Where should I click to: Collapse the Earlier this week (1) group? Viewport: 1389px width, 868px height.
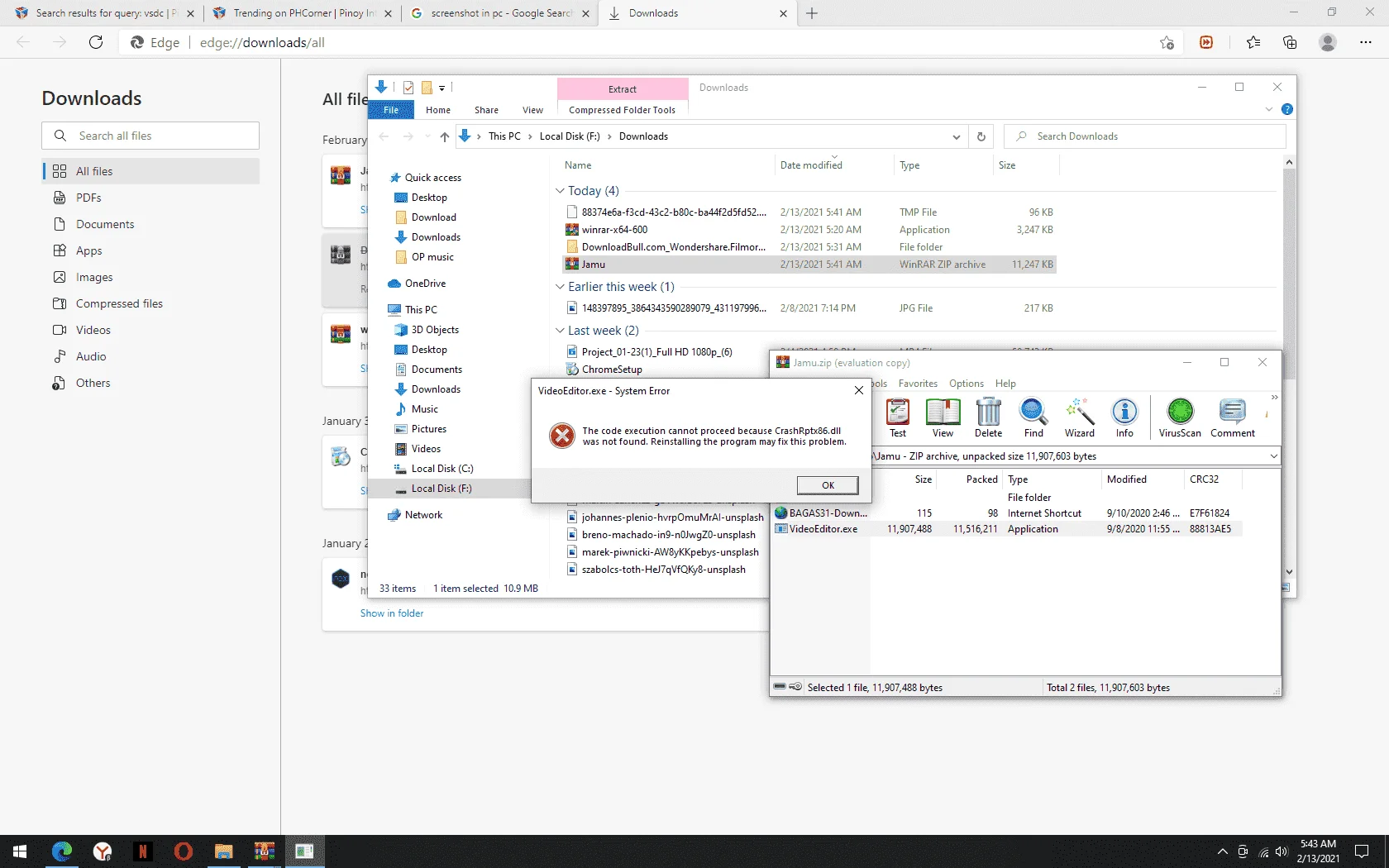point(560,287)
